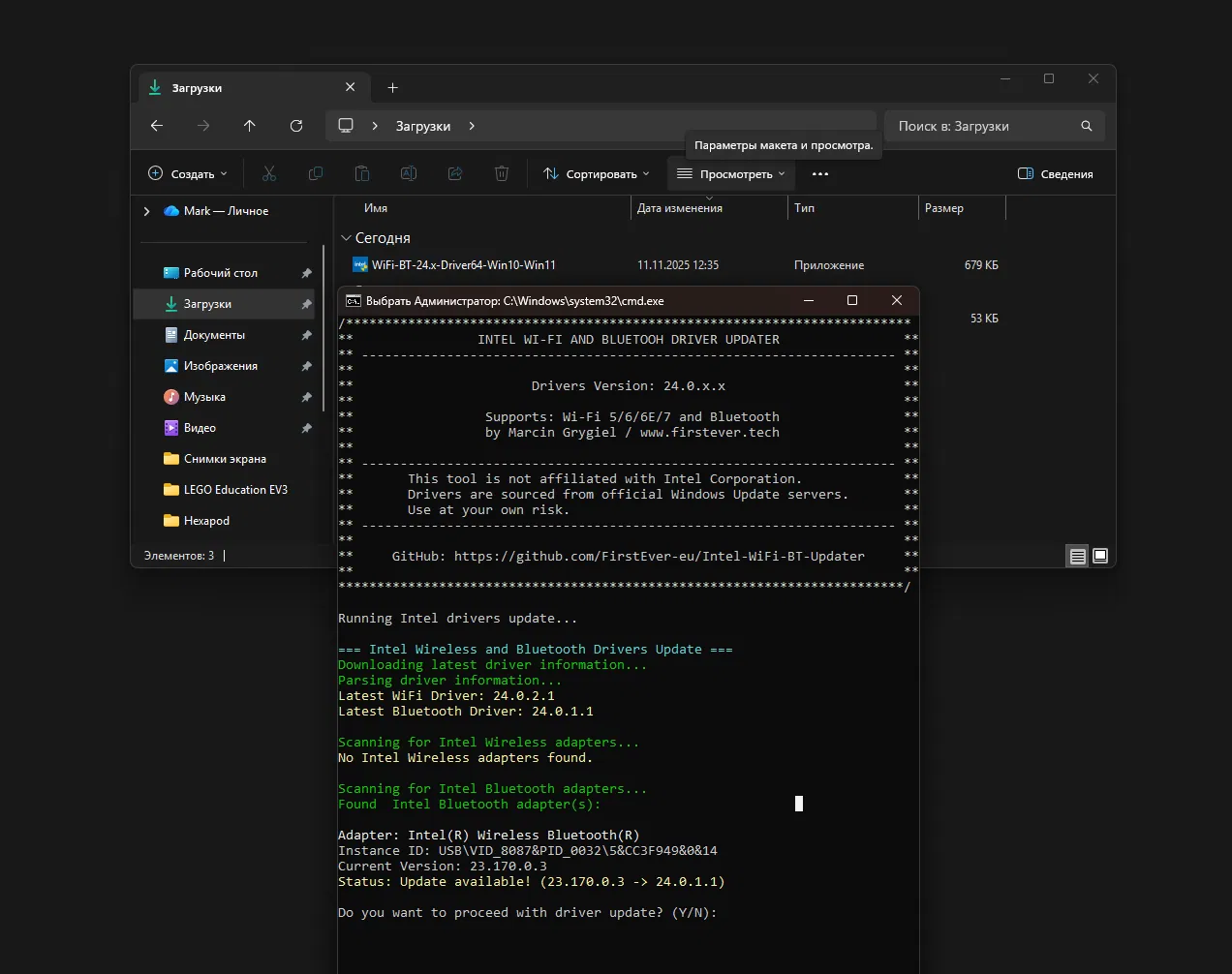1232x974 pixels.
Task: Switch to large thumbnails view
Action: 1100,556
